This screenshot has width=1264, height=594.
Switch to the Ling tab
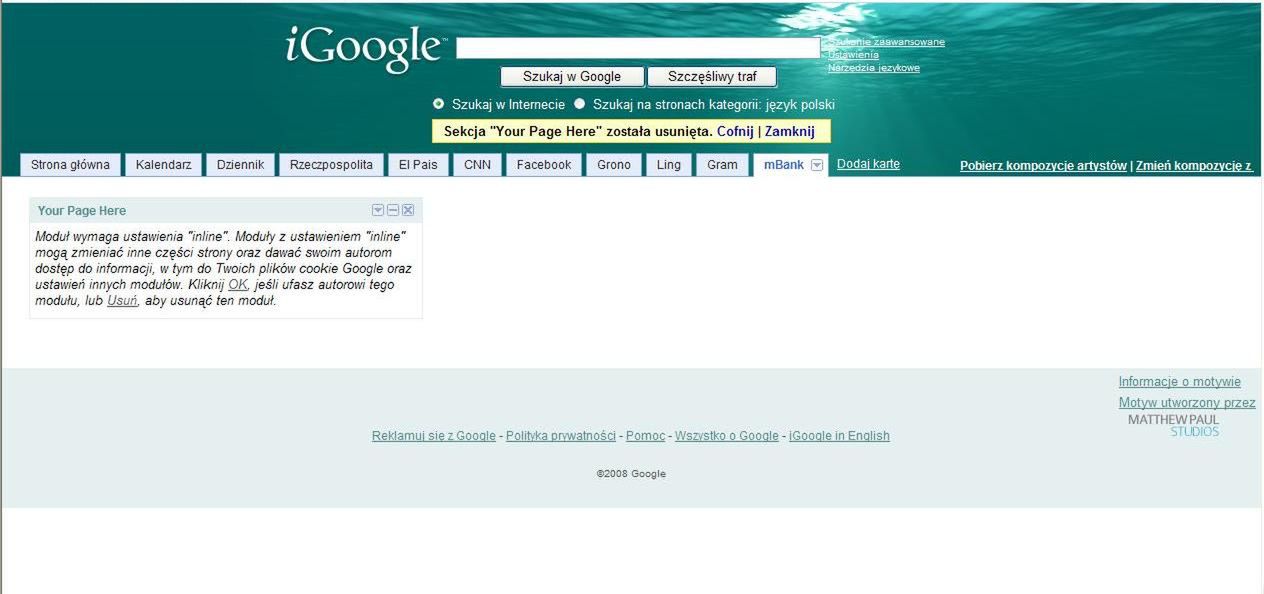coord(669,165)
